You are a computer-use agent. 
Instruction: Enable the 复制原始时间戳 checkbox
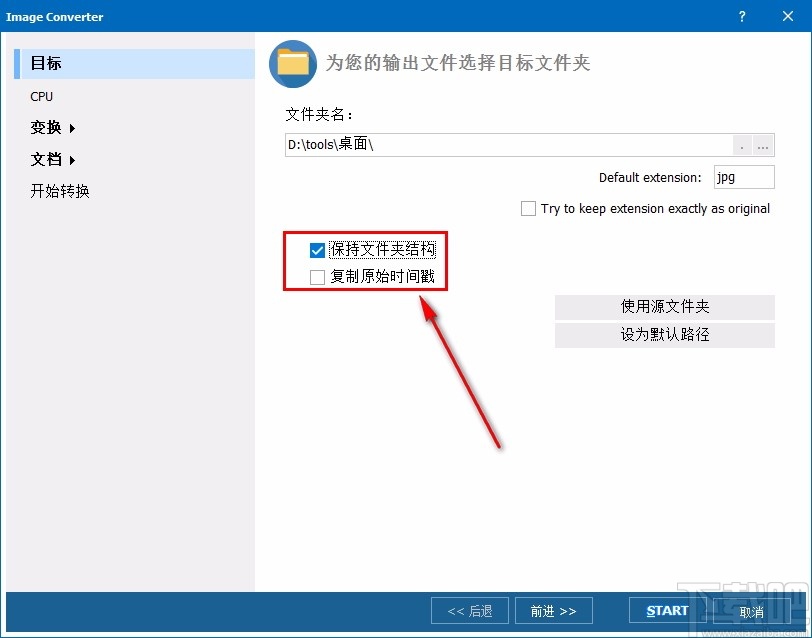click(317, 277)
